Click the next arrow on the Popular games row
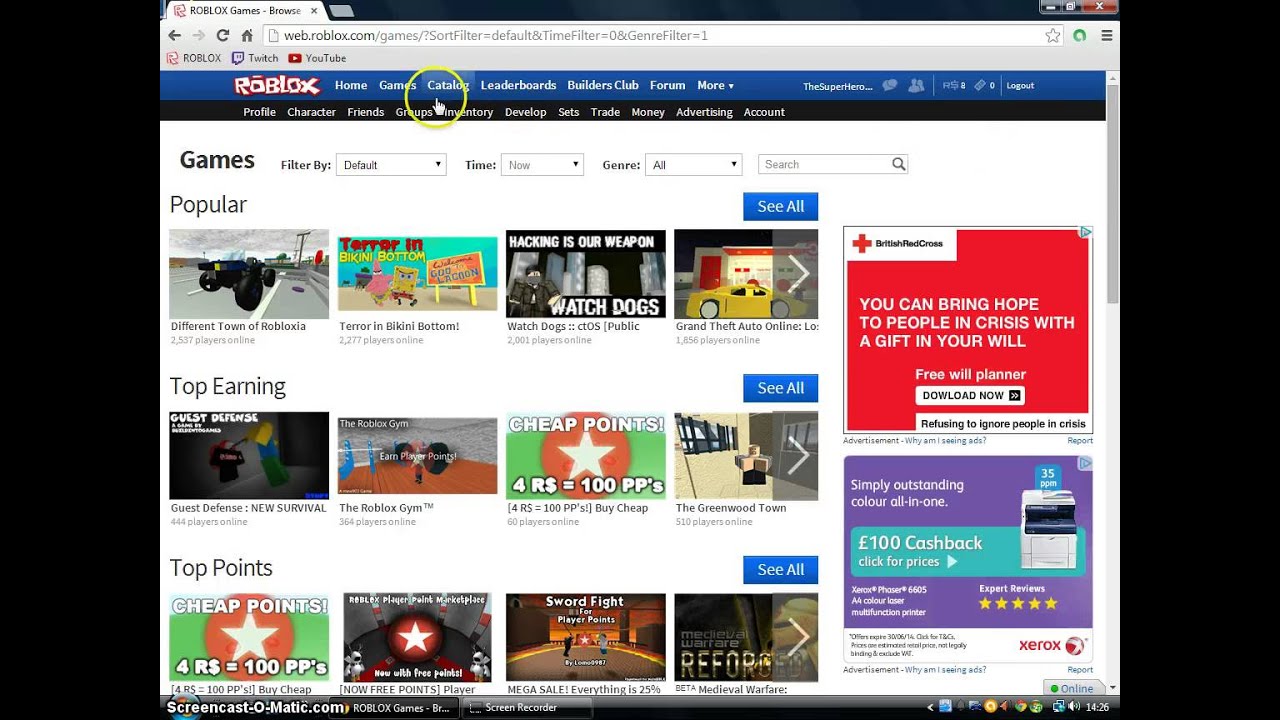The width and height of the screenshot is (1280, 720). pos(797,273)
